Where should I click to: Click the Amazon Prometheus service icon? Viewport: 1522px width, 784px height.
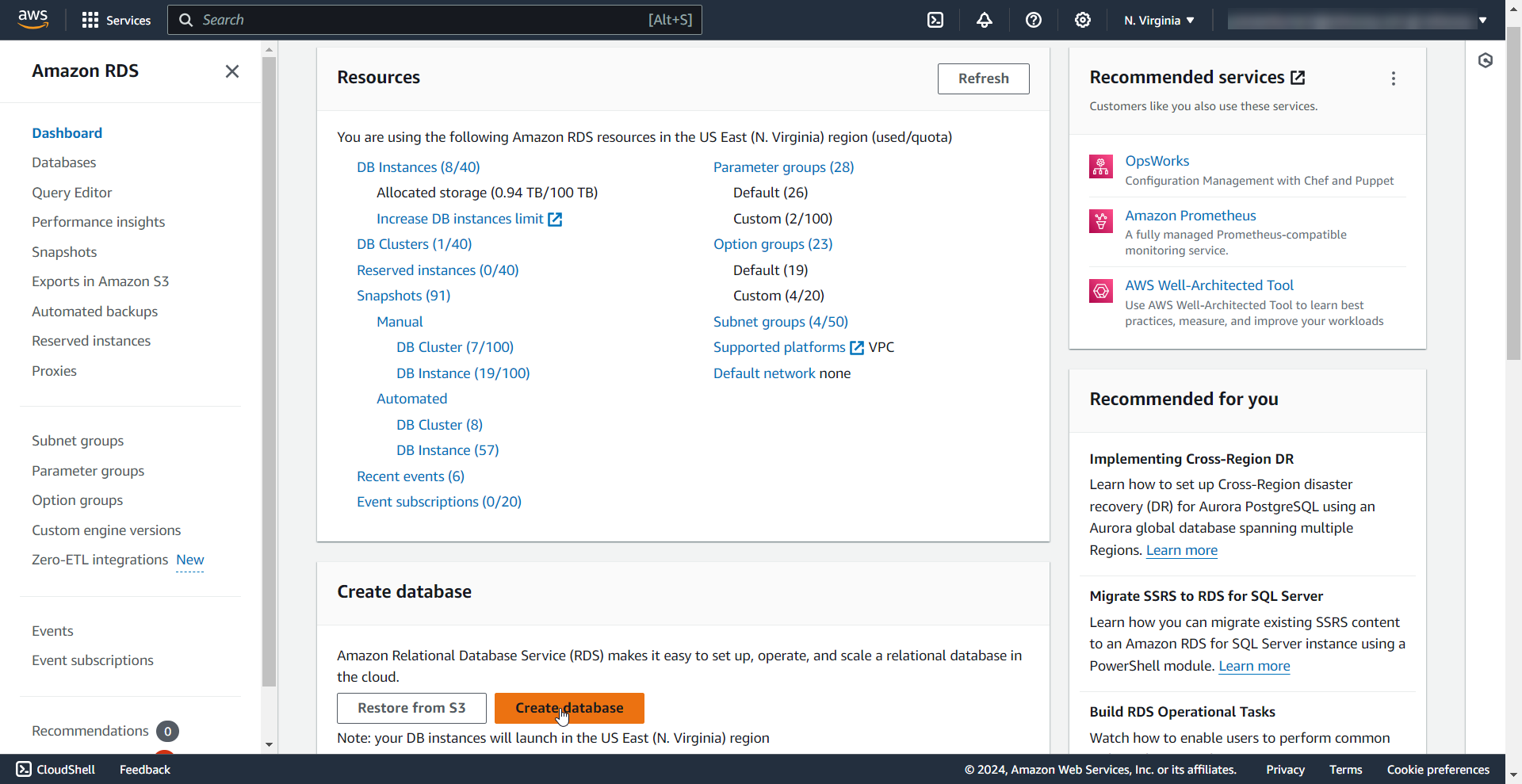[x=1101, y=221]
